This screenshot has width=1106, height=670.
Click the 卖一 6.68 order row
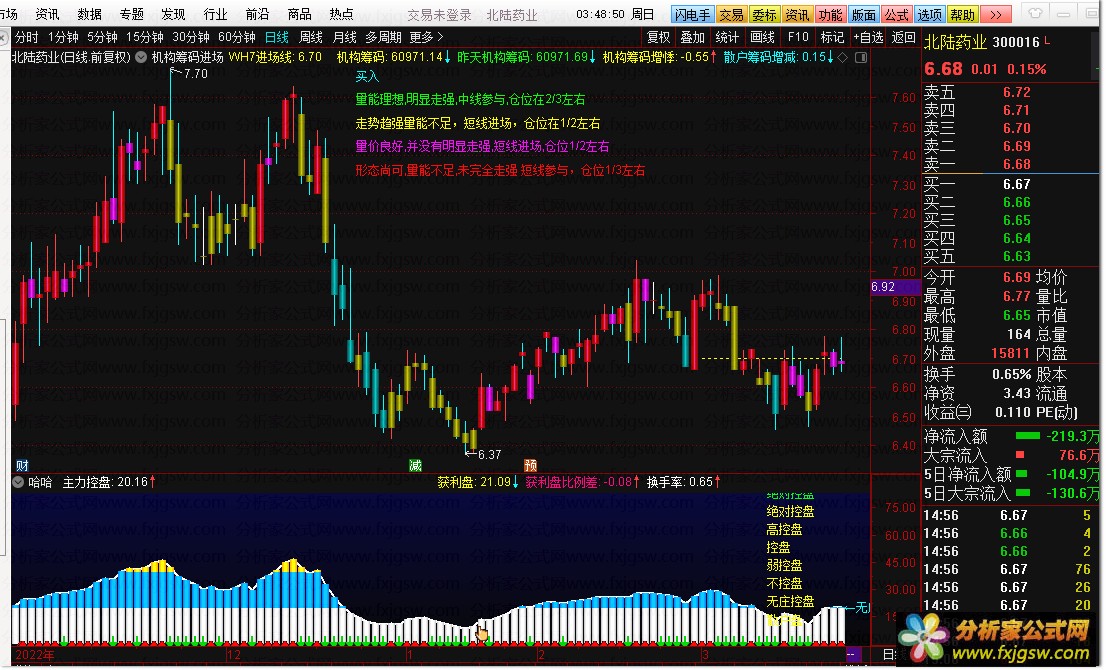1011,164
